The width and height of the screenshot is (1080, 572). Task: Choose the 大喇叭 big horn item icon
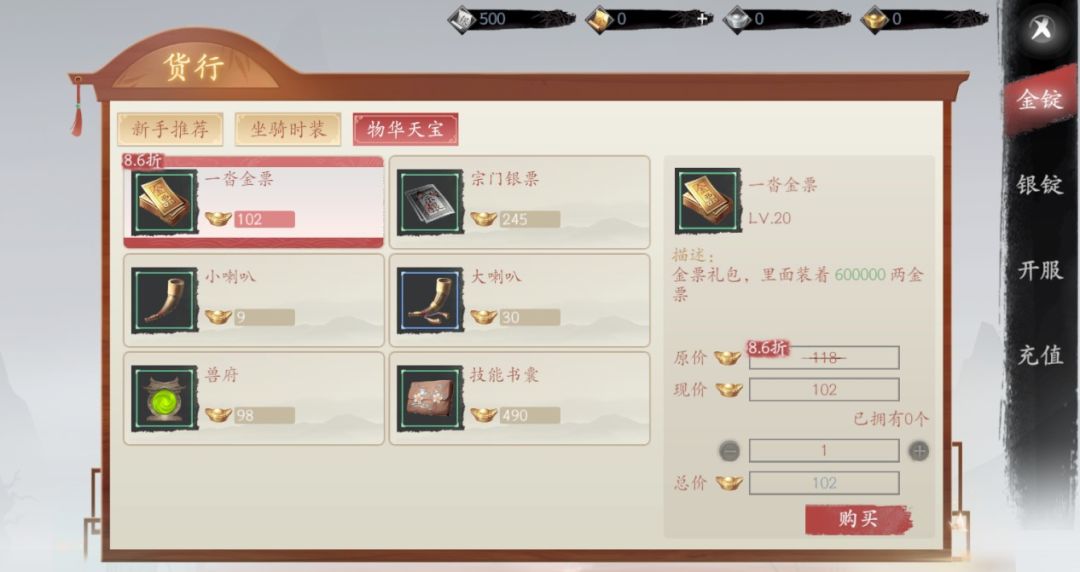pyautogui.click(x=430, y=300)
